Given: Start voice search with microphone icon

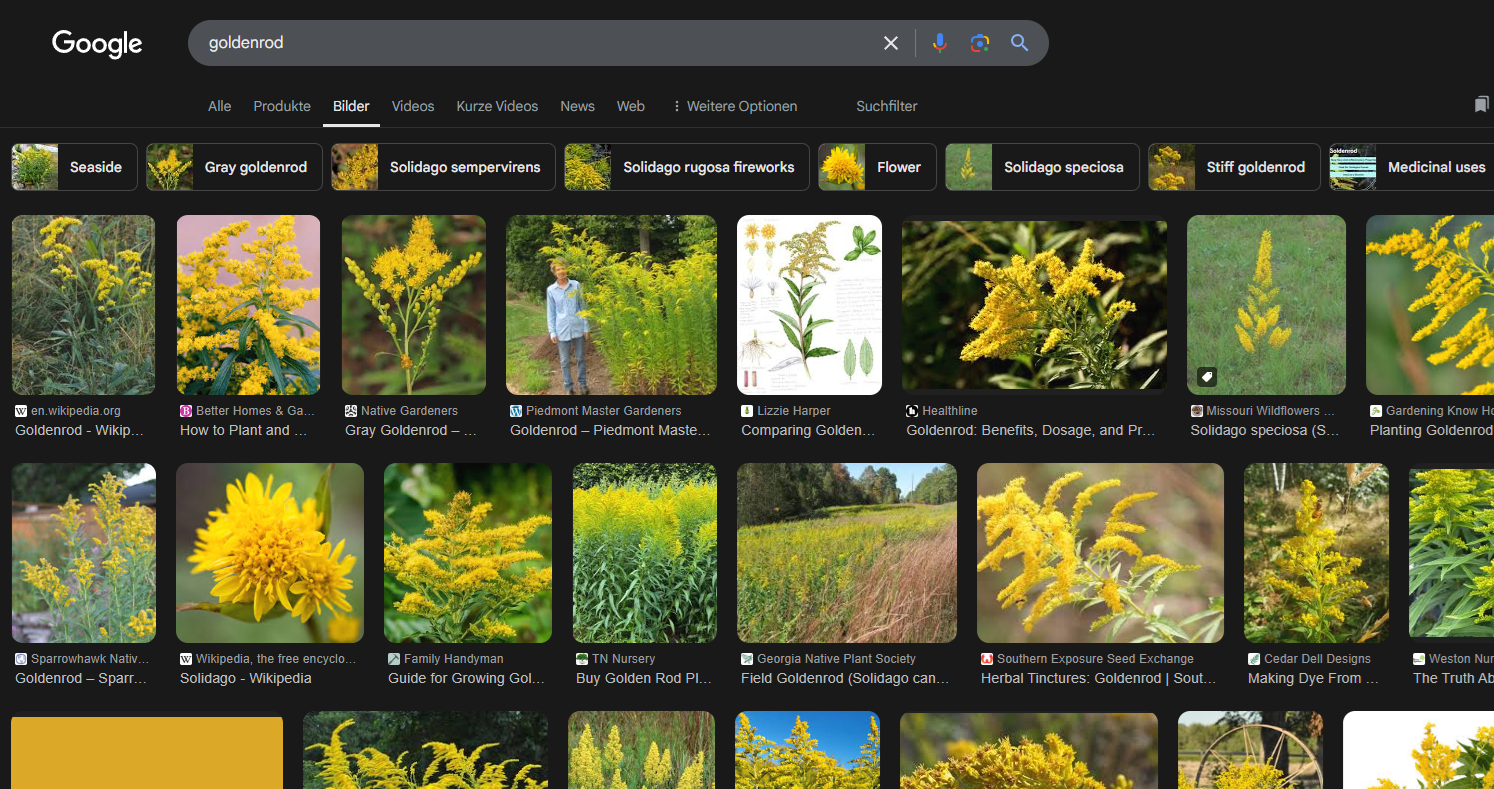Looking at the screenshot, I should pos(939,43).
